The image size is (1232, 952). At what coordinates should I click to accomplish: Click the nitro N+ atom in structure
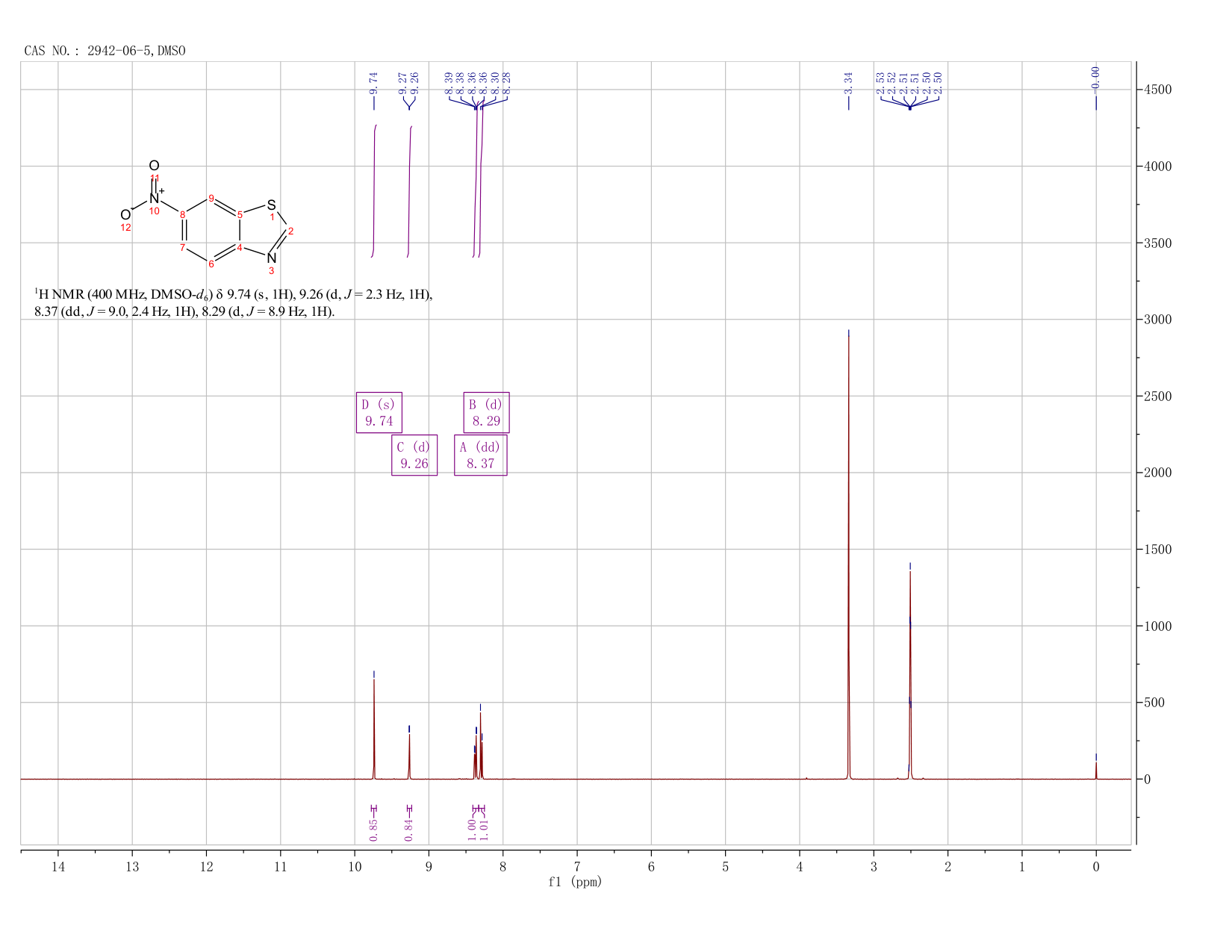155,197
